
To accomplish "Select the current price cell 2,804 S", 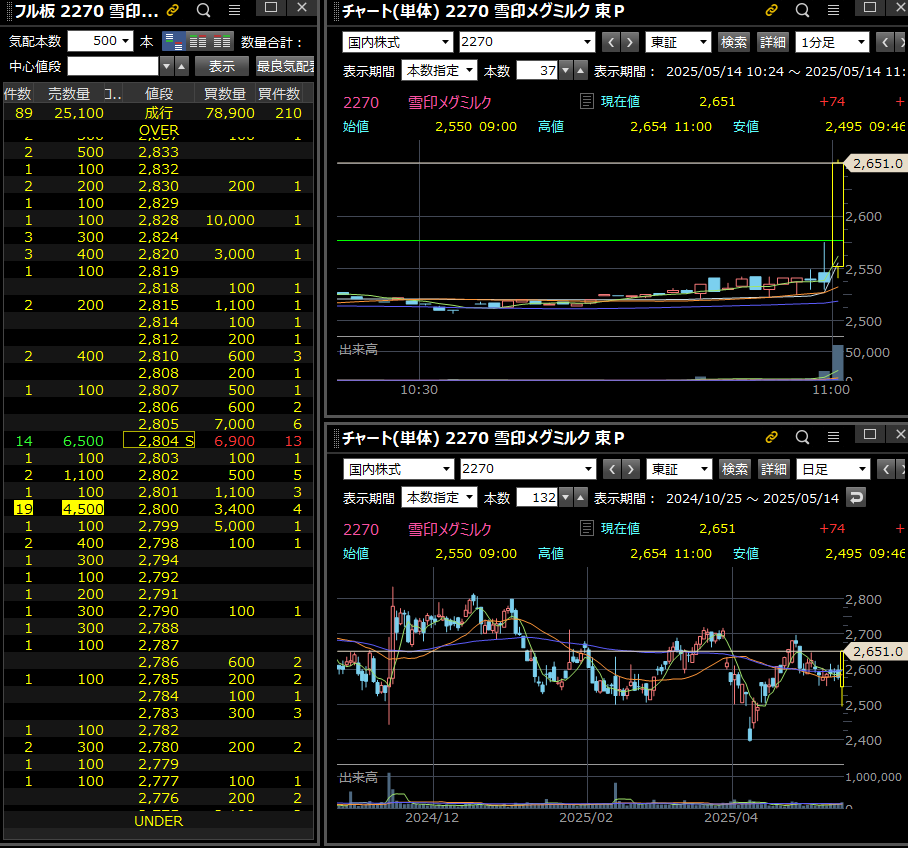I will coord(159,441).
